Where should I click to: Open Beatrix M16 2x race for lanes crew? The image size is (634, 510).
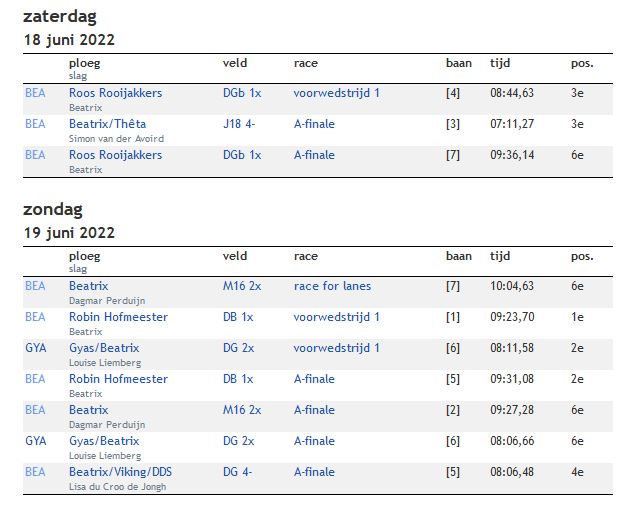[89, 286]
